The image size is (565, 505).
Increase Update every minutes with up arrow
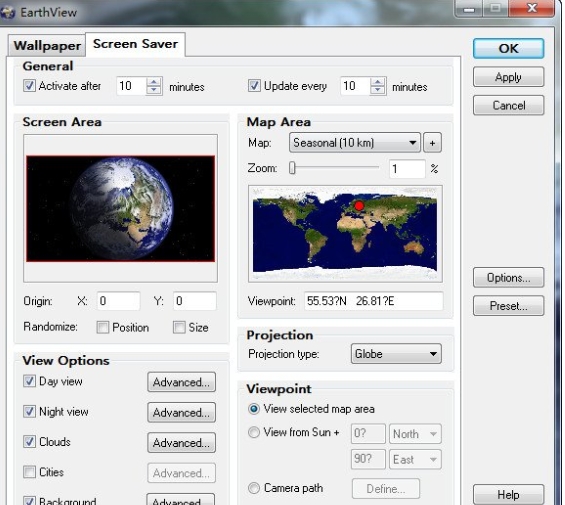[378, 82]
